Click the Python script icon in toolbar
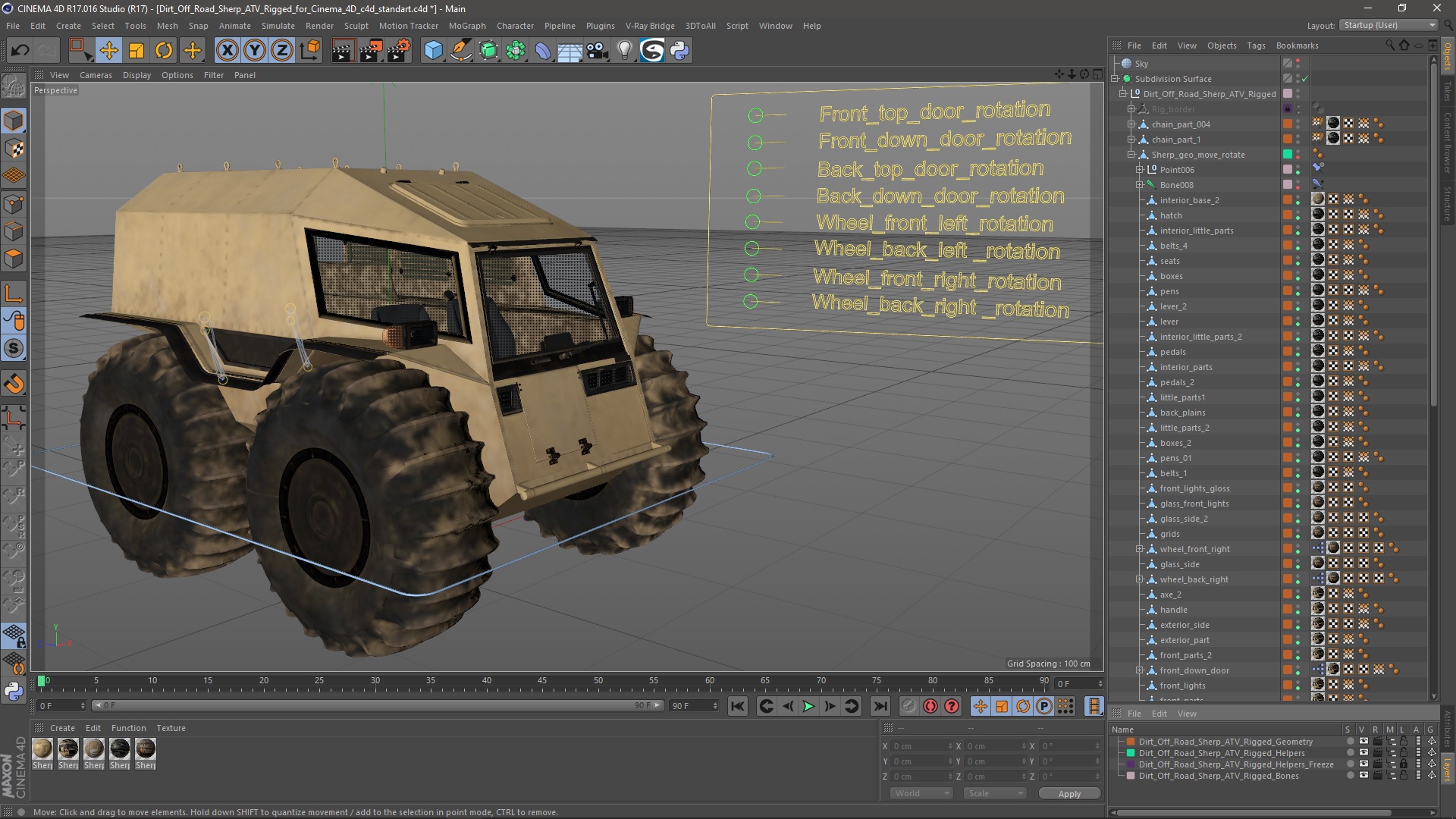The height and width of the screenshot is (819, 1456). (x=679, y=51)
